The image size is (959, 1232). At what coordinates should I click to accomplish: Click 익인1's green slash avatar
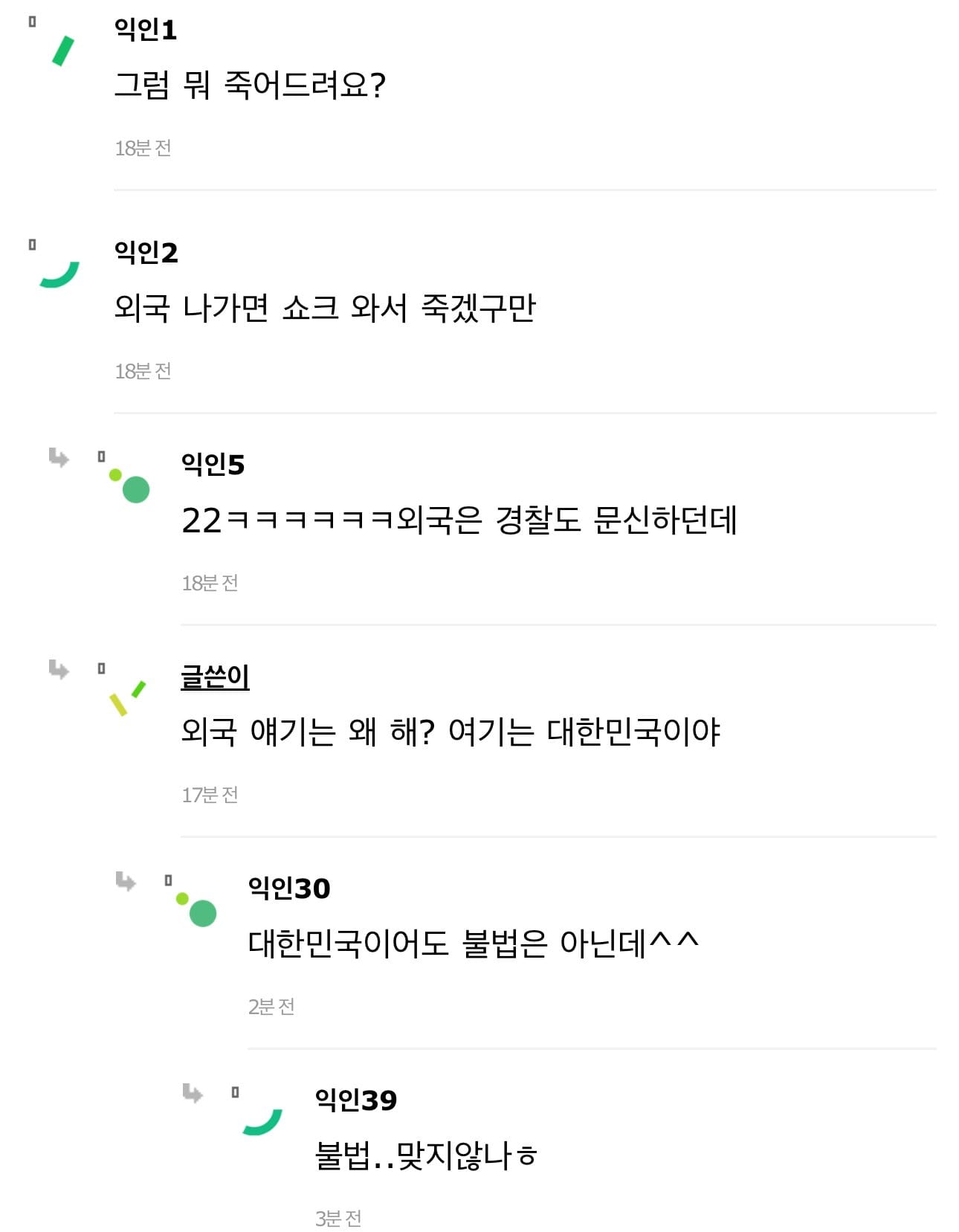[x=62, y=51]
